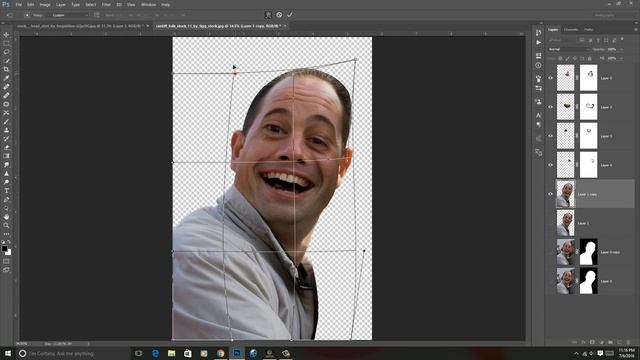
Task: Open the Character panel icon
Action: click(539, 116)
